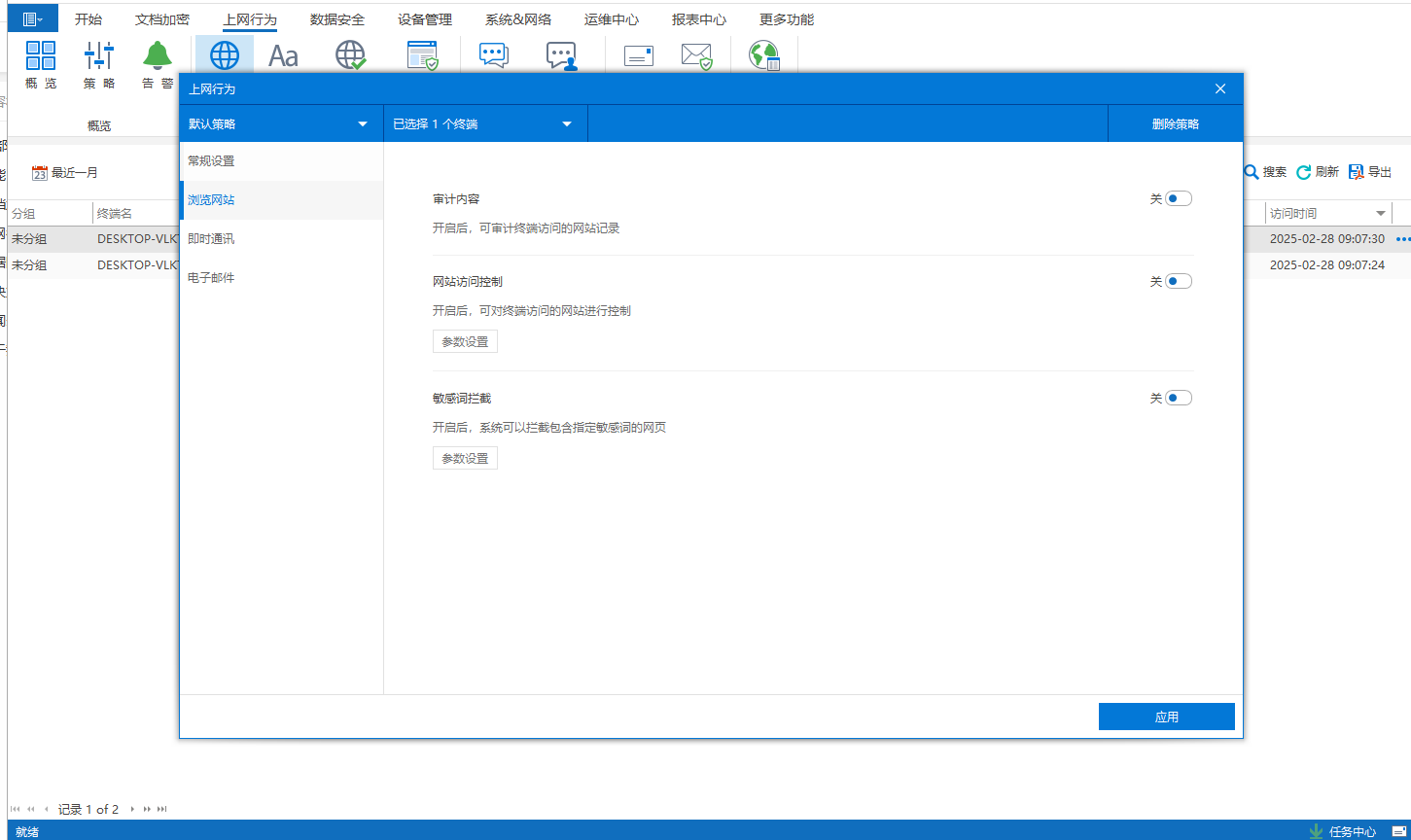Click the 删除策略 button
This screenshot has height=840, width=1411.
pos(1175,124)
